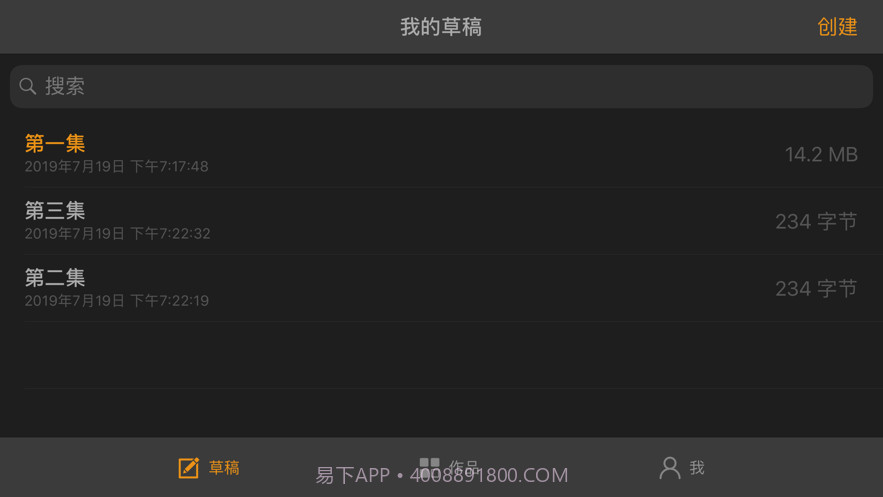Click the 14.2 MB file size label
The height and width of the screenshot is (497, 883).
click(x=821, y=154)
